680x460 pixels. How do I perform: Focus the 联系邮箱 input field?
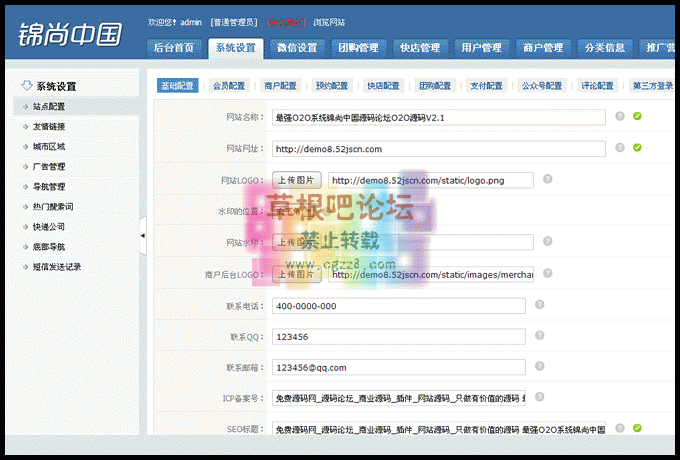(399, 367)
